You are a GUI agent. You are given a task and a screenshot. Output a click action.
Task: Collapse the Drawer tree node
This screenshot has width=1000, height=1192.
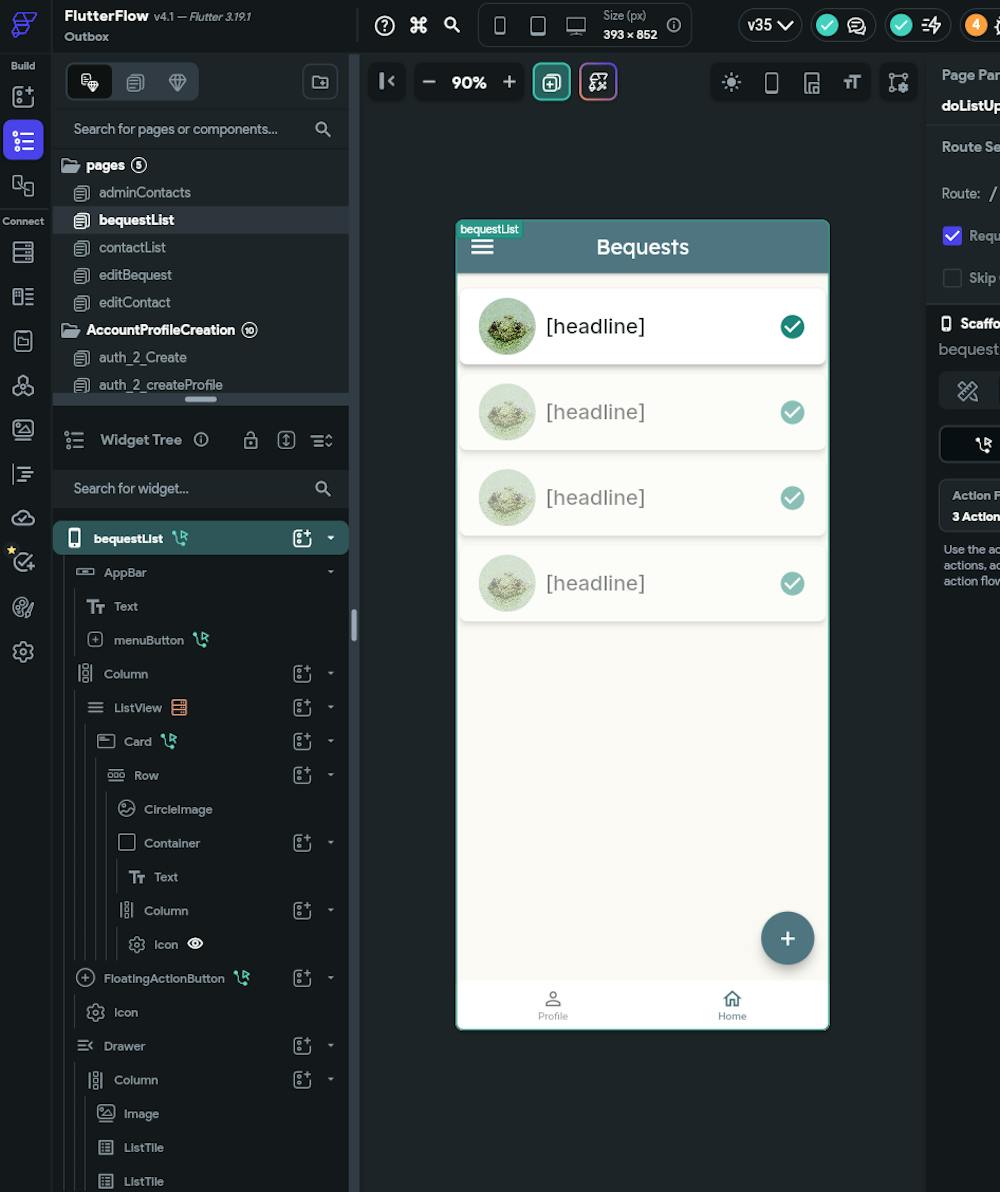click(331, 1045)
